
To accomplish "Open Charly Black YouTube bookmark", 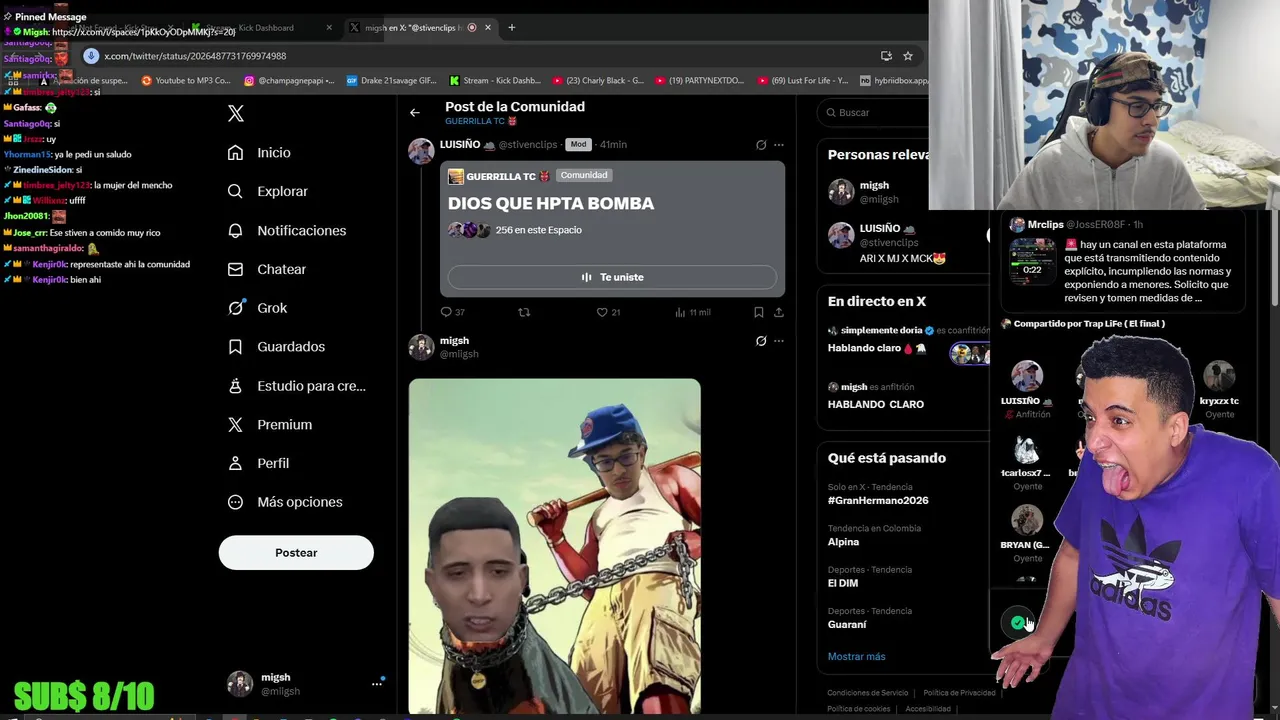I will (599, 81).
